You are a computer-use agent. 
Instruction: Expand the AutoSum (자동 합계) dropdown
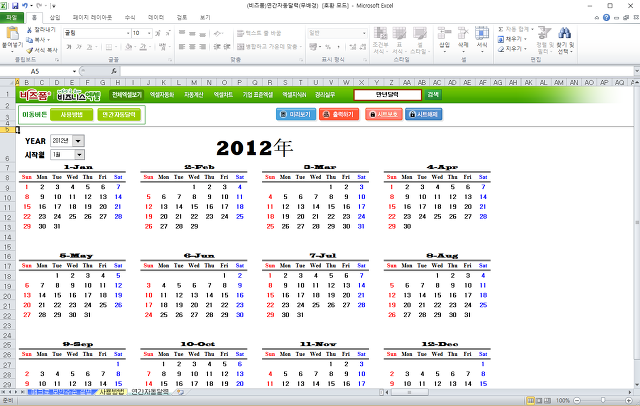532,29
